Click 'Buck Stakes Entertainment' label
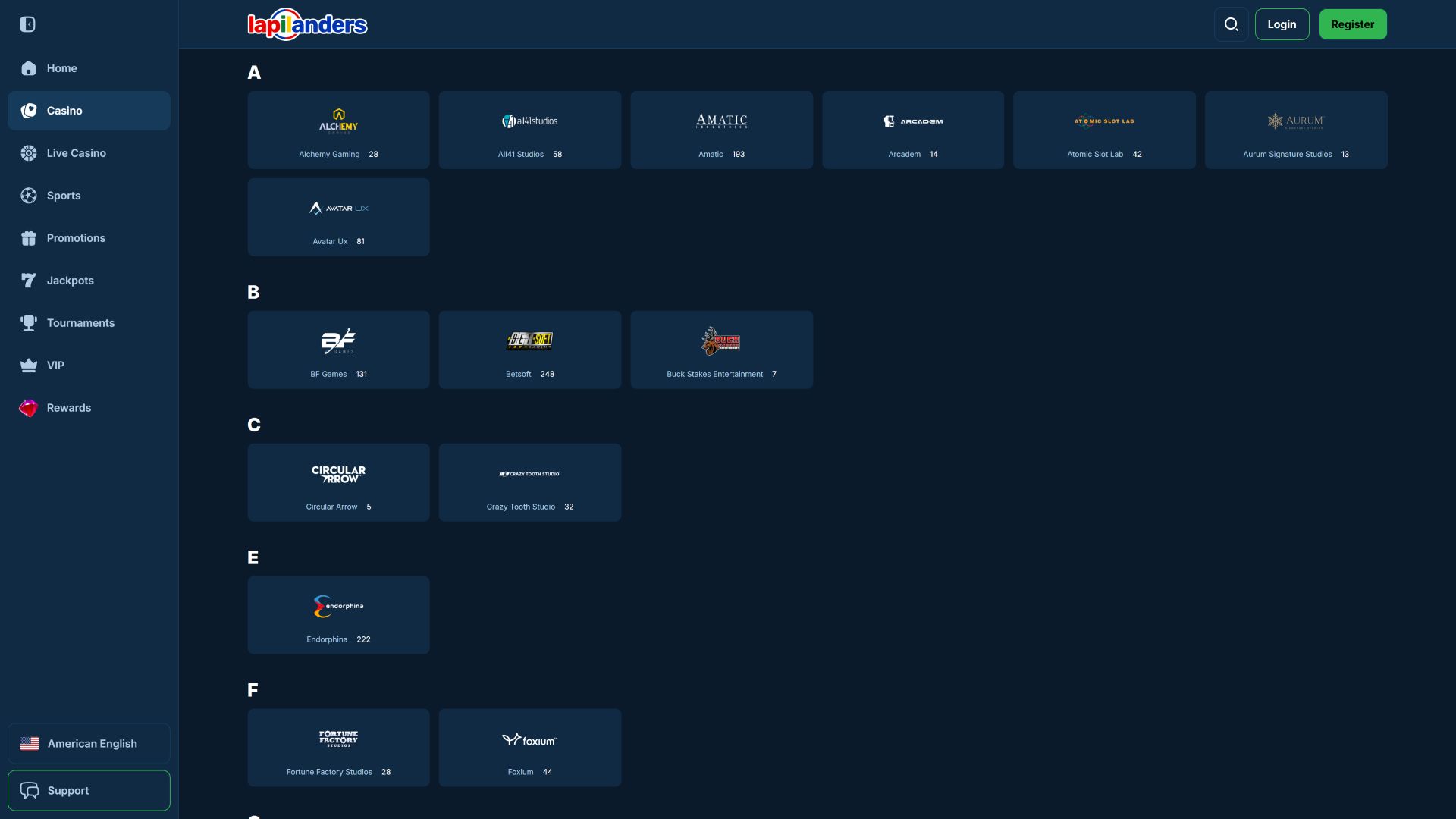1456x819 pixels. click(x=715, y=375)
